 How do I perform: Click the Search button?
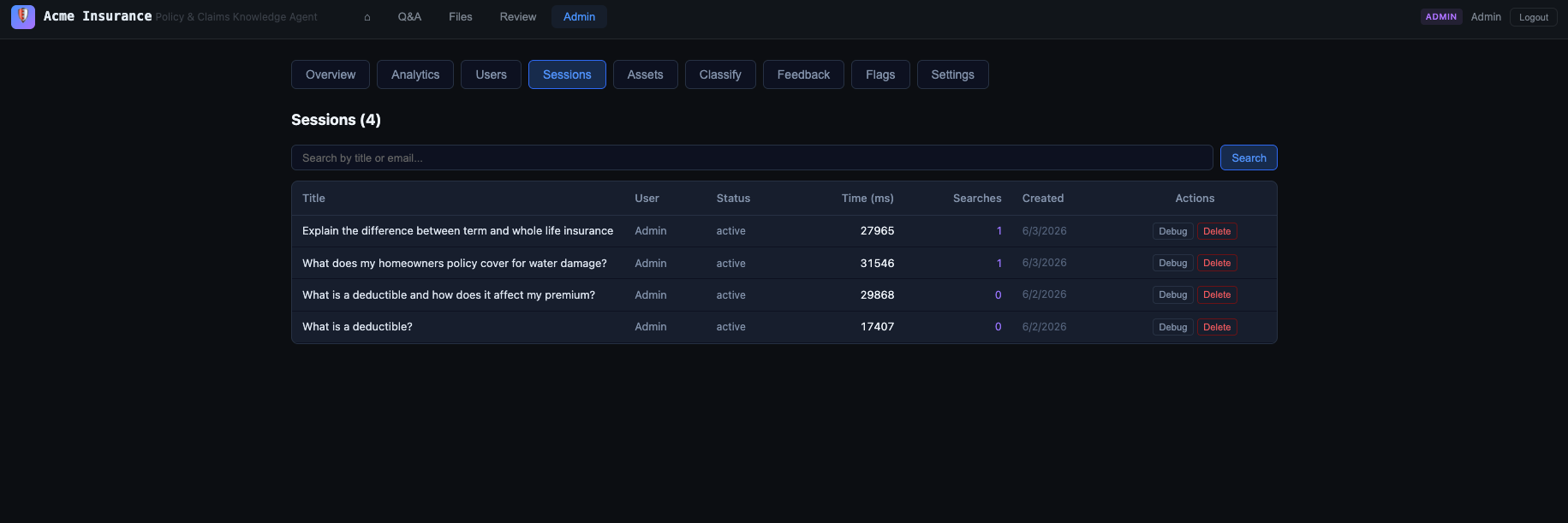1249,157
